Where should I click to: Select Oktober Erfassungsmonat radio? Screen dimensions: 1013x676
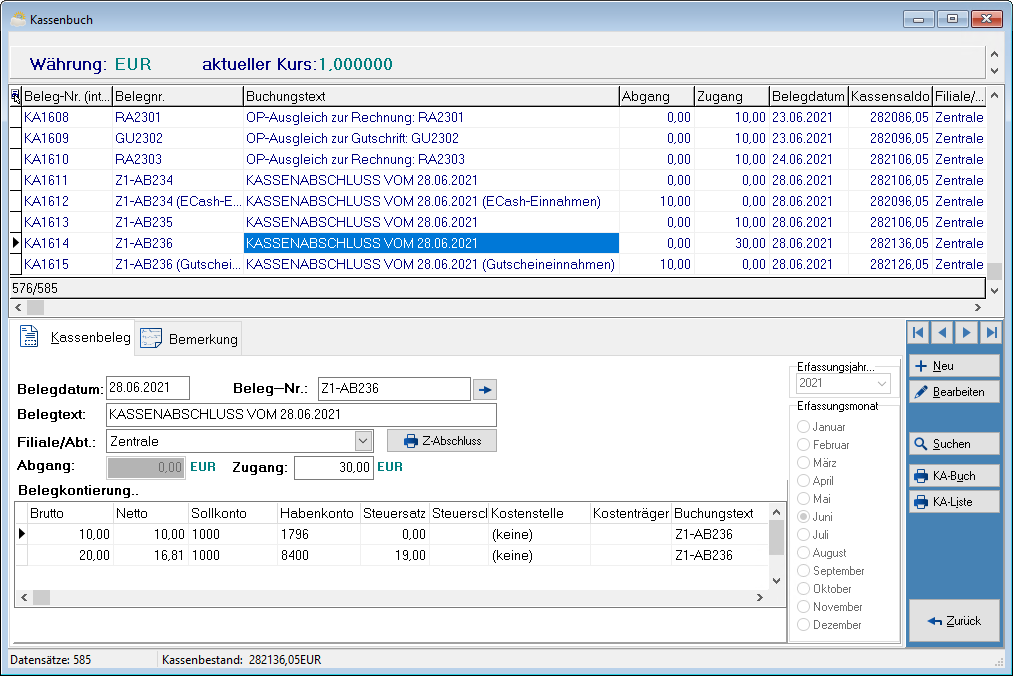(803, 589)
